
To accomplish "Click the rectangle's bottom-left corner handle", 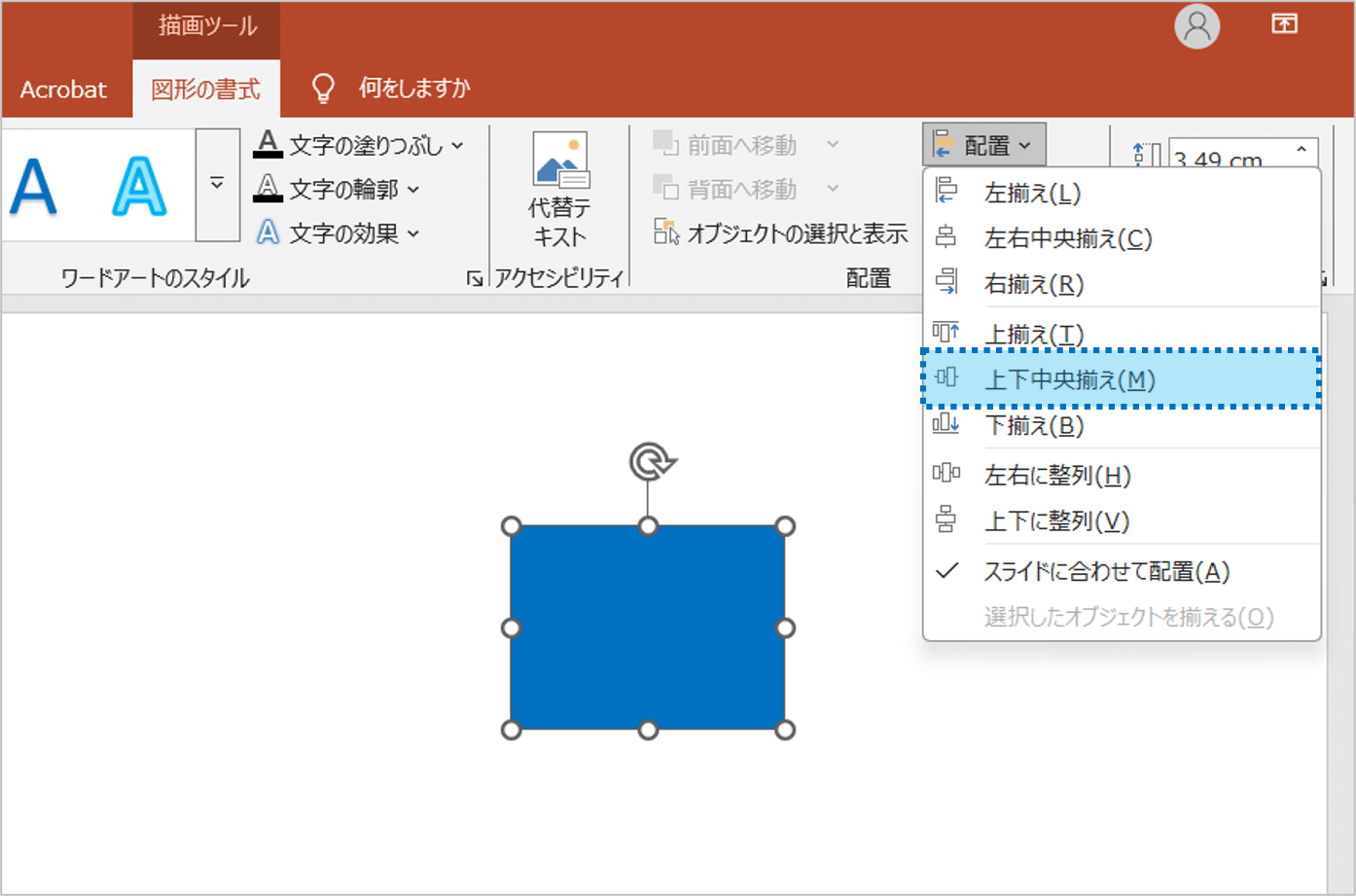I will (x=511, y=730).
